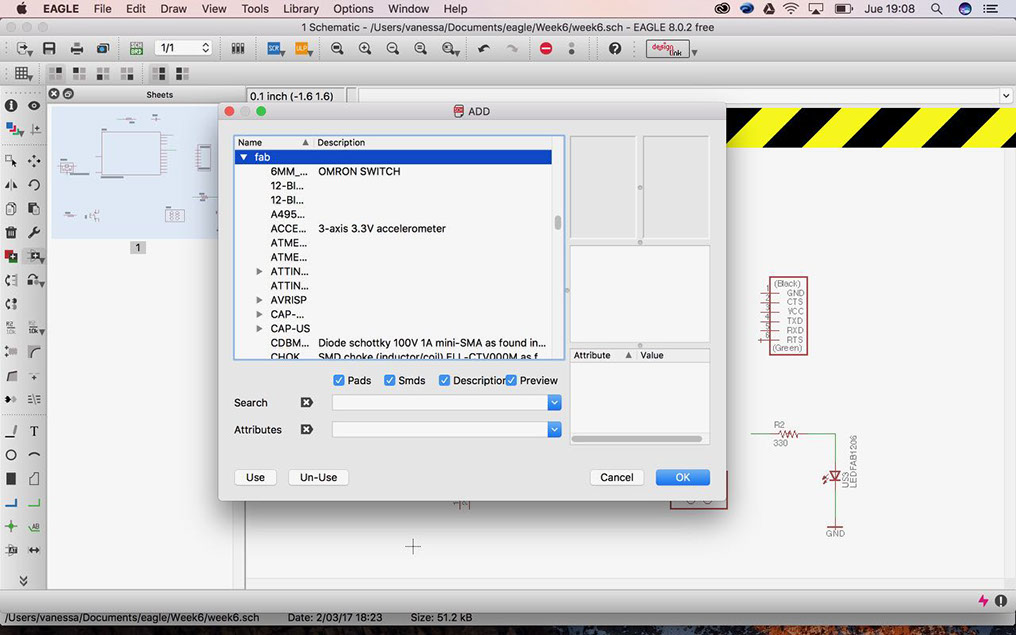Viewport: 1016px width, 635px height.
Task: Expand the first ATTIN row with arrow
Action: (x=259, y=271)
